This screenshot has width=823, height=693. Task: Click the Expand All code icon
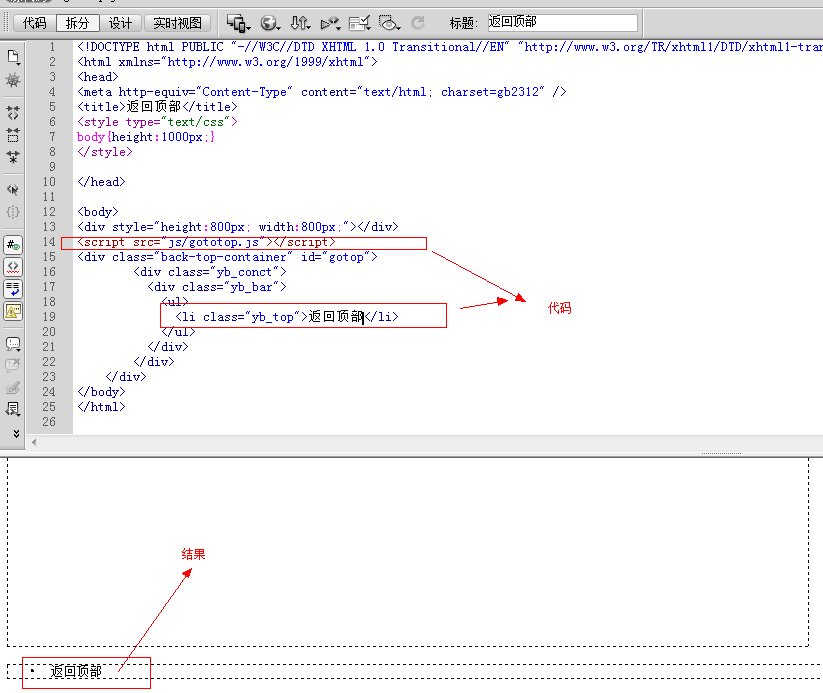13,157
